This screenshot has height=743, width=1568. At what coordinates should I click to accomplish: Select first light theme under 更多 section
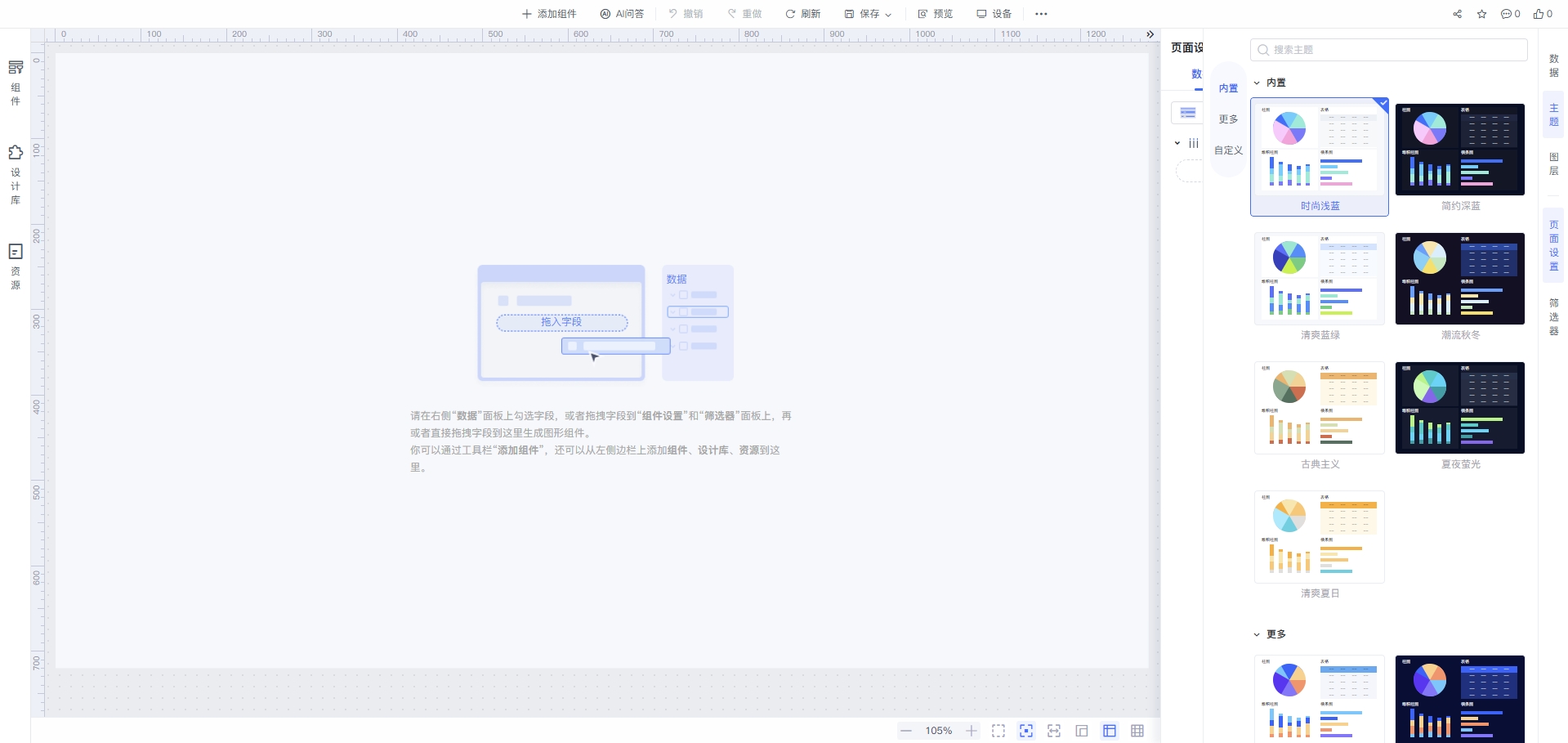(x=1319, y=699)
